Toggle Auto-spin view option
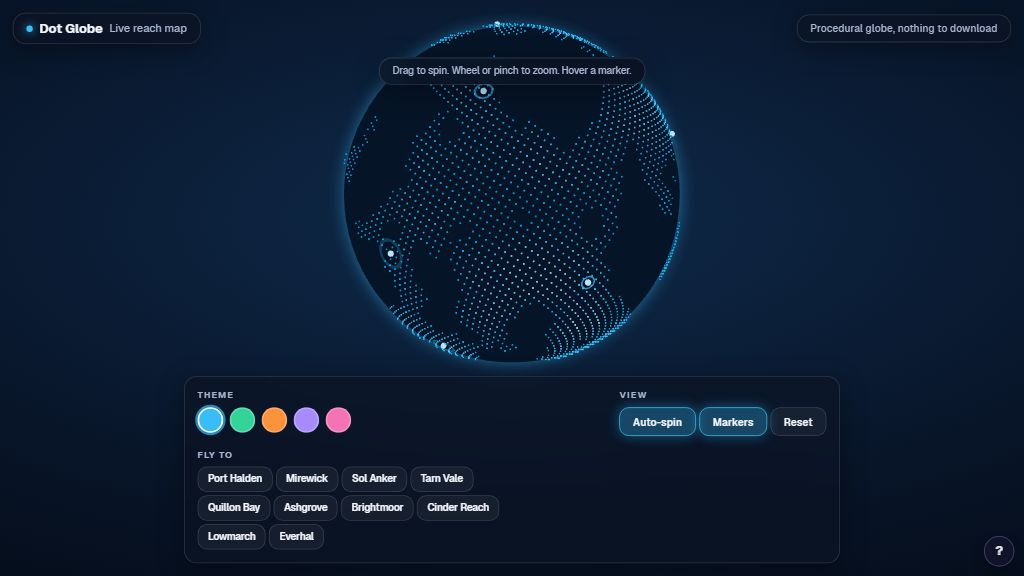The width and height of the screenshot is (1024, 576). tap(657, 422)
